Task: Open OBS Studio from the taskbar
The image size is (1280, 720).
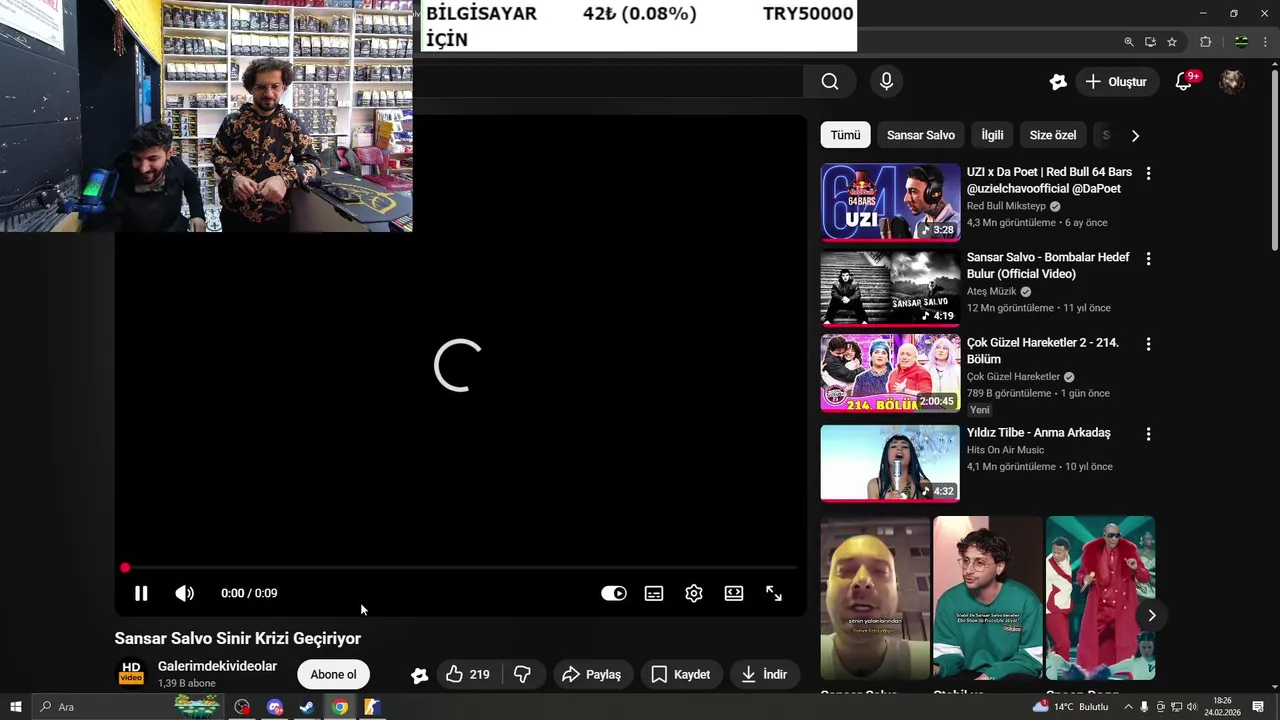Action: click(242, 707)
